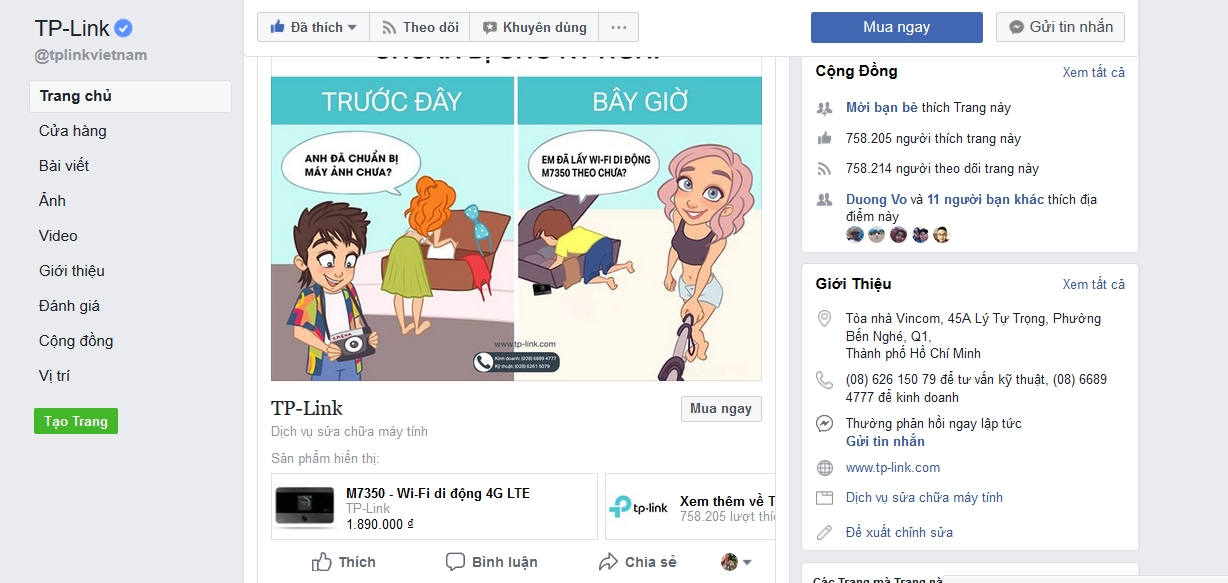This screenshot has width=1228, height=583.
Task: Click the Mua ngay button under the post
Action: coord(721,409)
